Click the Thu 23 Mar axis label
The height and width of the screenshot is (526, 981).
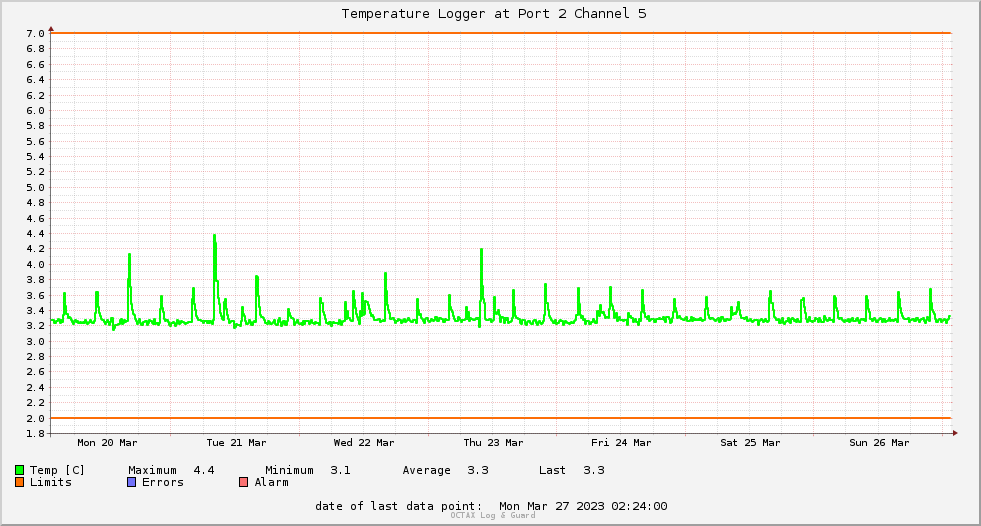point(493,443)
